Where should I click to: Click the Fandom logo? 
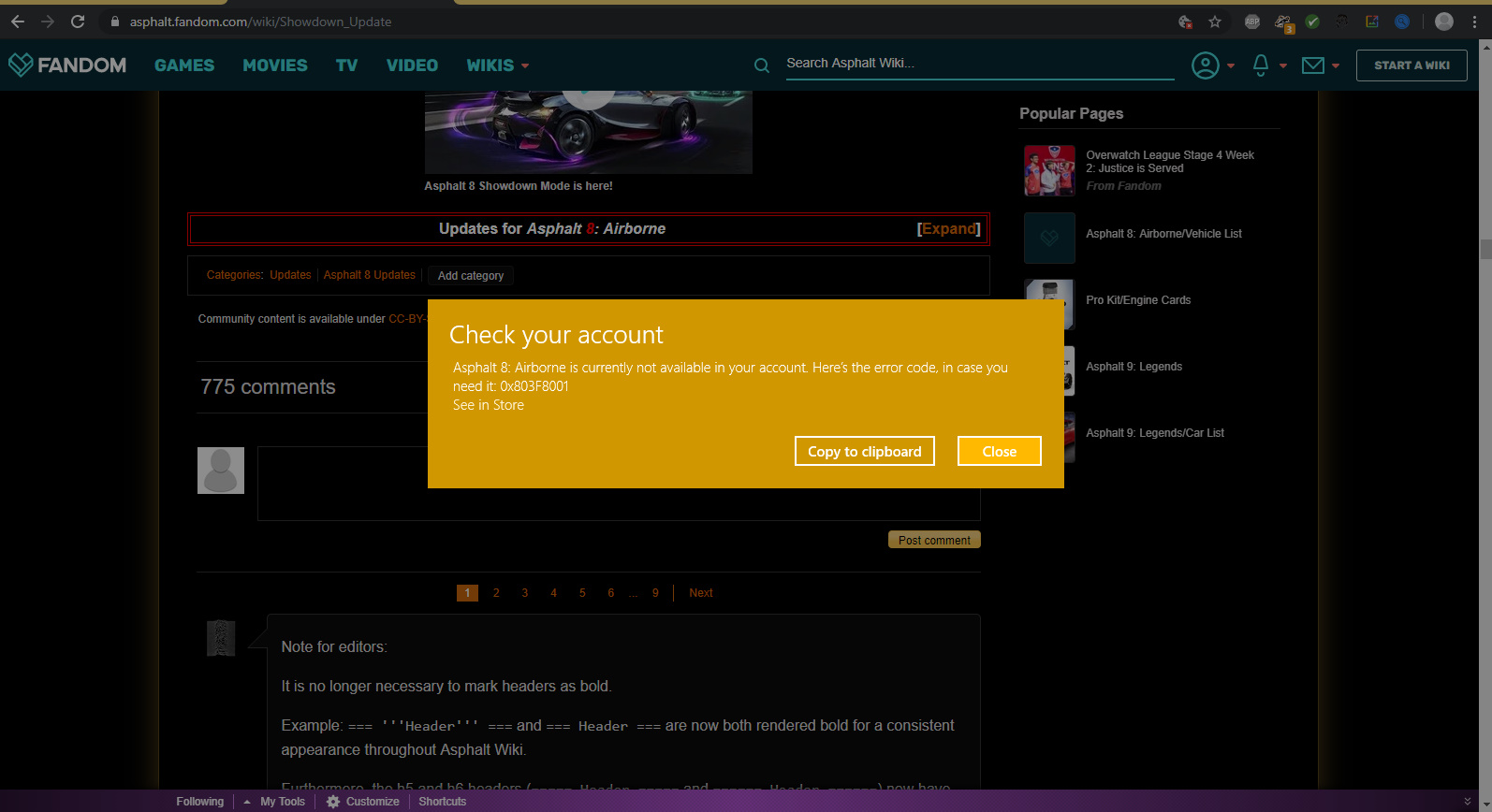[x=67, y=65]
